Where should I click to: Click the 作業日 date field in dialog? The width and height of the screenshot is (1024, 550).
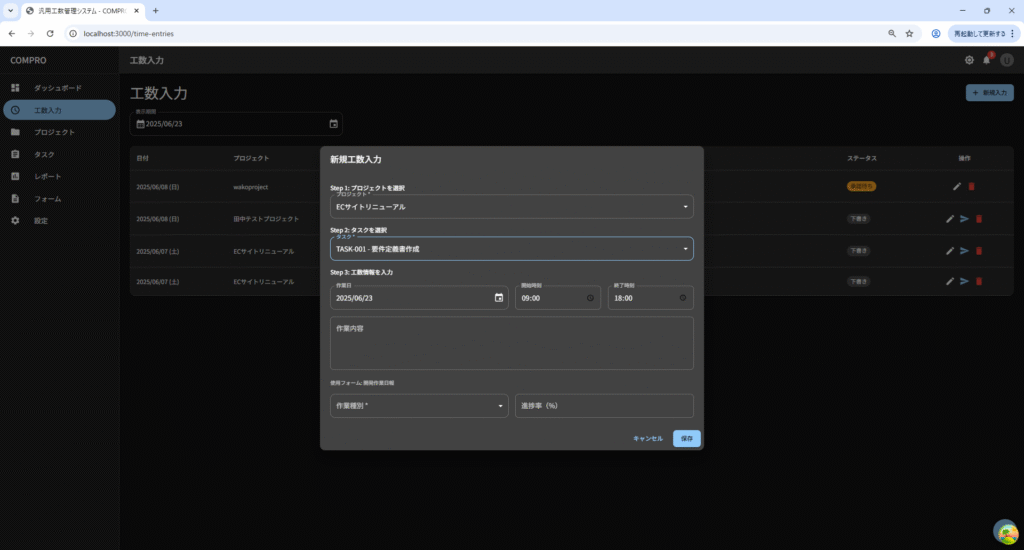419,298
